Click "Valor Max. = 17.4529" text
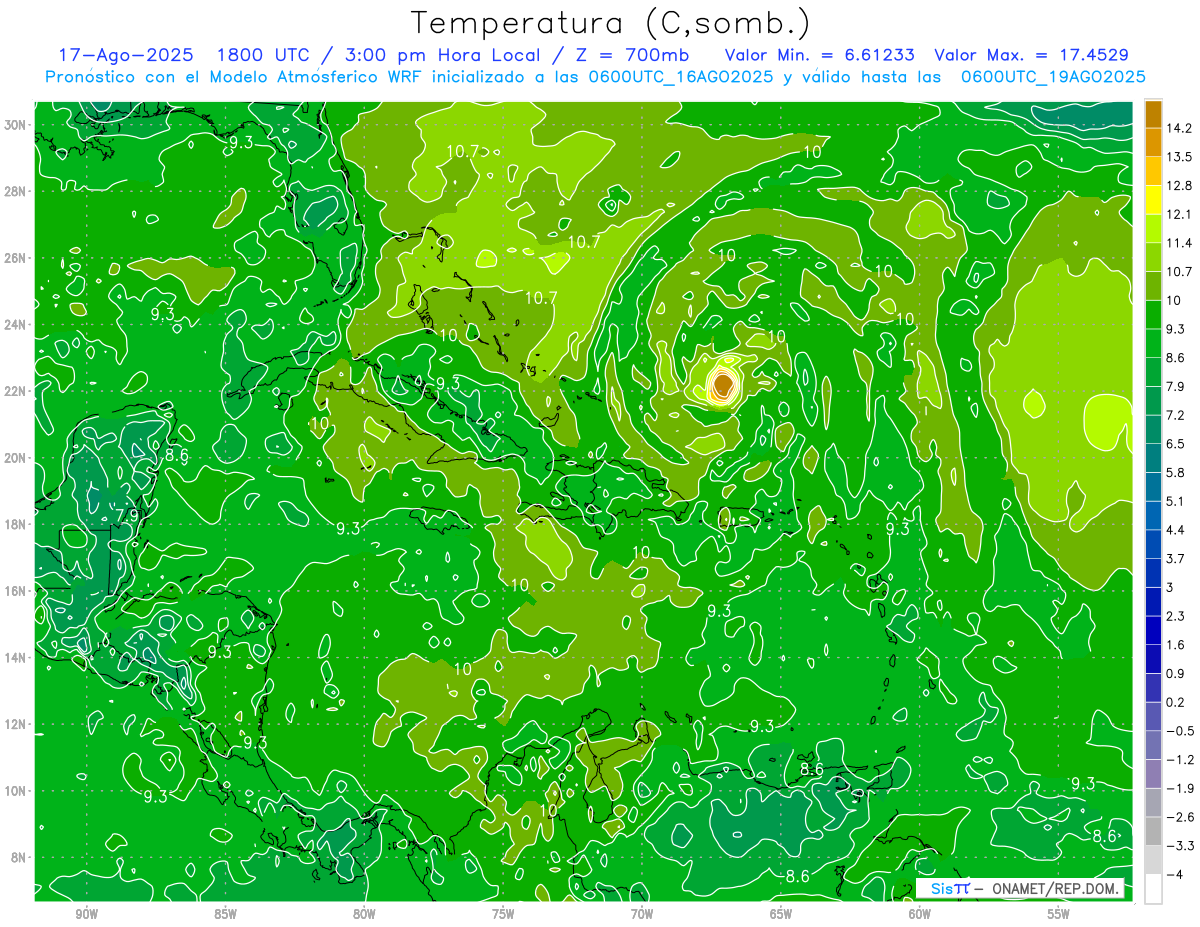Screen dimensions: 1200x927 coord(1031,55)
